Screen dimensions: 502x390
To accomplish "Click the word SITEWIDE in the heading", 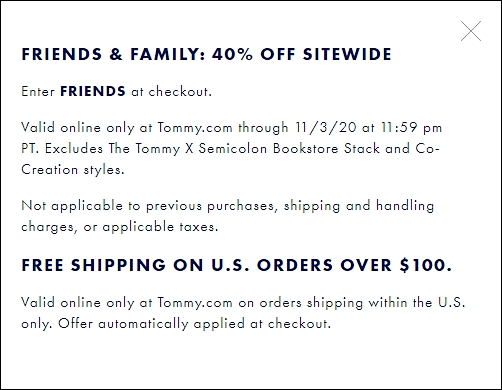I will pyautogui.click(x=347, y=54).
